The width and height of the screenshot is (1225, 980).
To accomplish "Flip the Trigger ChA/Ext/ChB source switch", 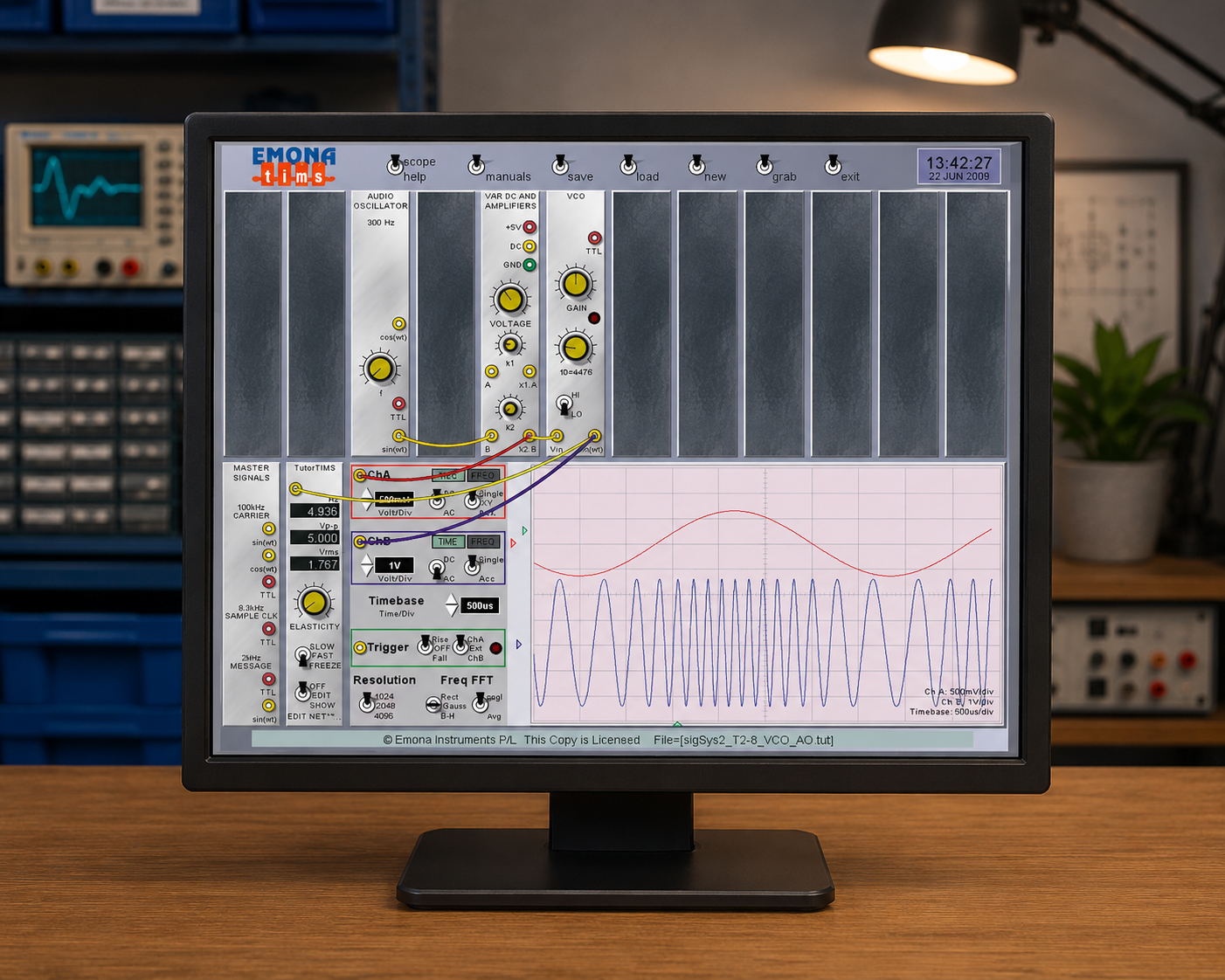I will [460, 646].
